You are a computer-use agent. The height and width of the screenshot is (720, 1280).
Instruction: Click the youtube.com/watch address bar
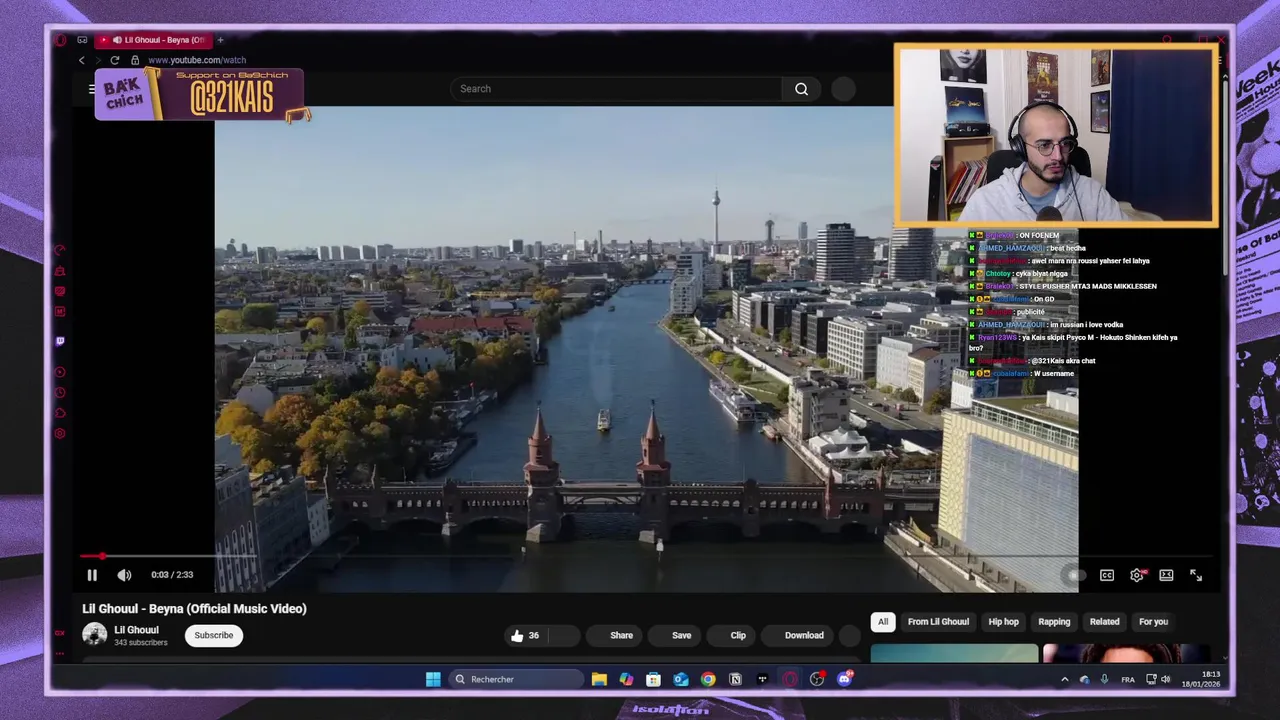(x=197, y=60)
